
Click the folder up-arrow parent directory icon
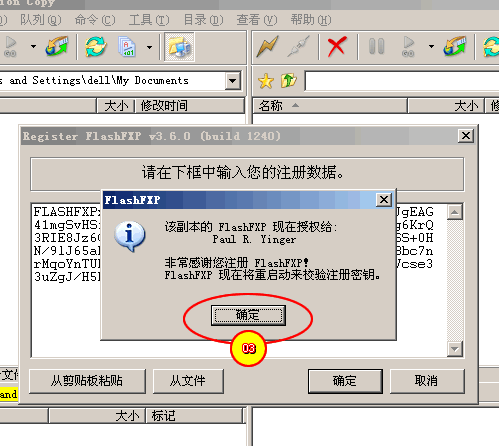[x=289, y=81]
